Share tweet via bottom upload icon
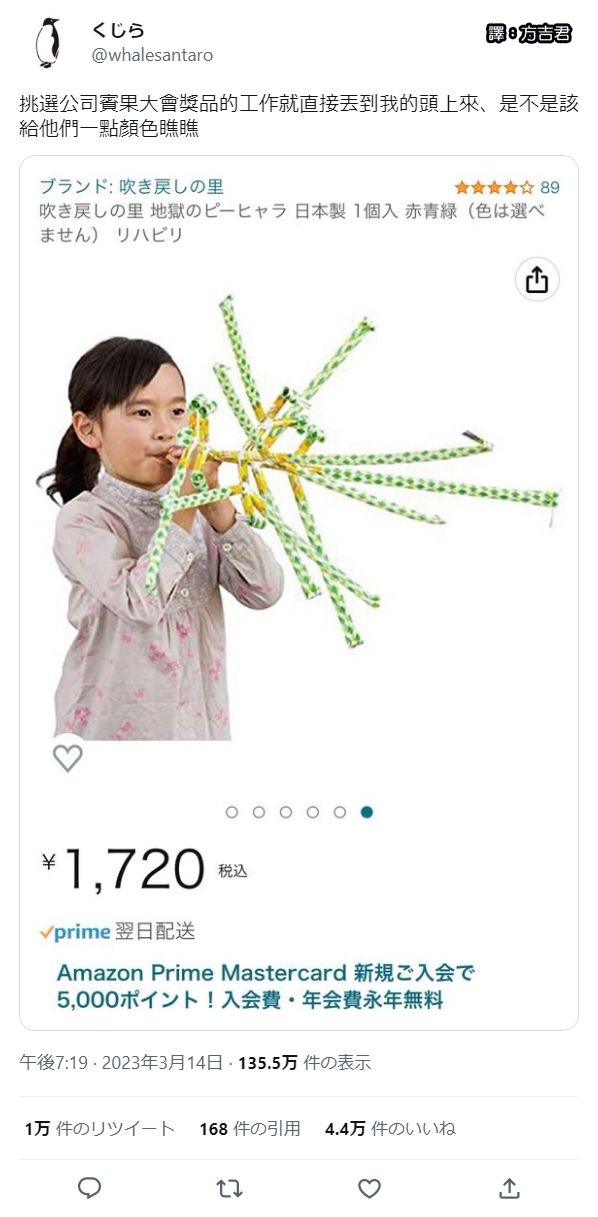 (x=509, y=1187)
